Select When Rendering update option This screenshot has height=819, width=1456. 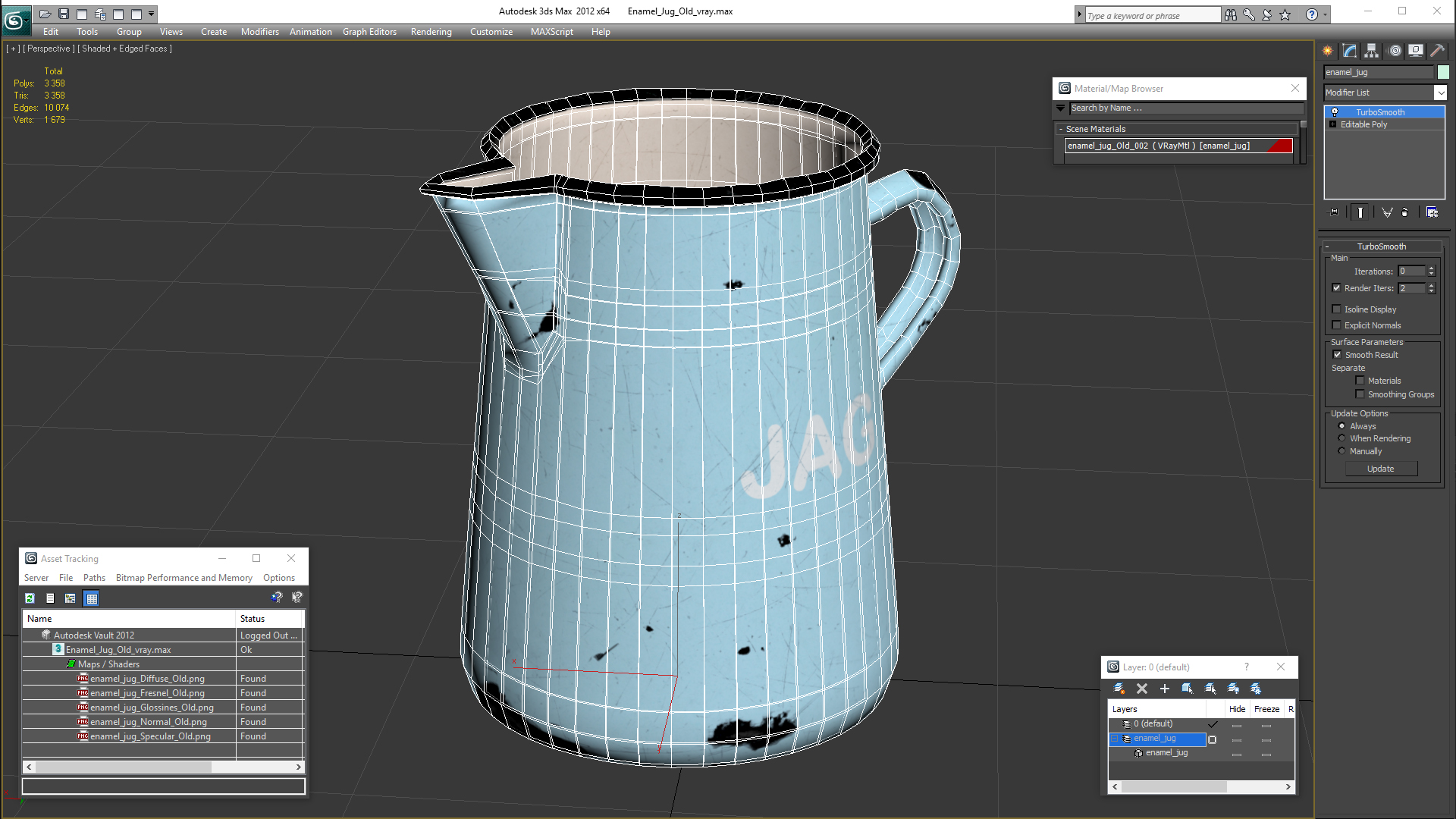pos(1342,438)
